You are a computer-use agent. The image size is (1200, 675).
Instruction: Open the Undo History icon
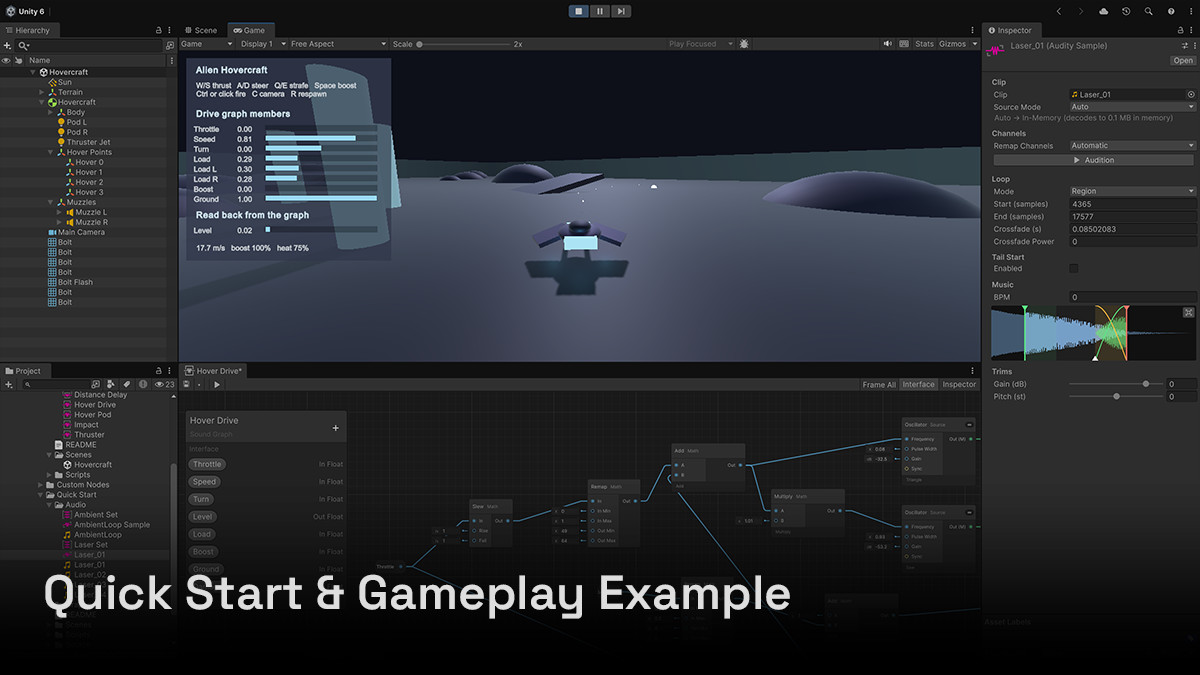tap(1126, 11)
